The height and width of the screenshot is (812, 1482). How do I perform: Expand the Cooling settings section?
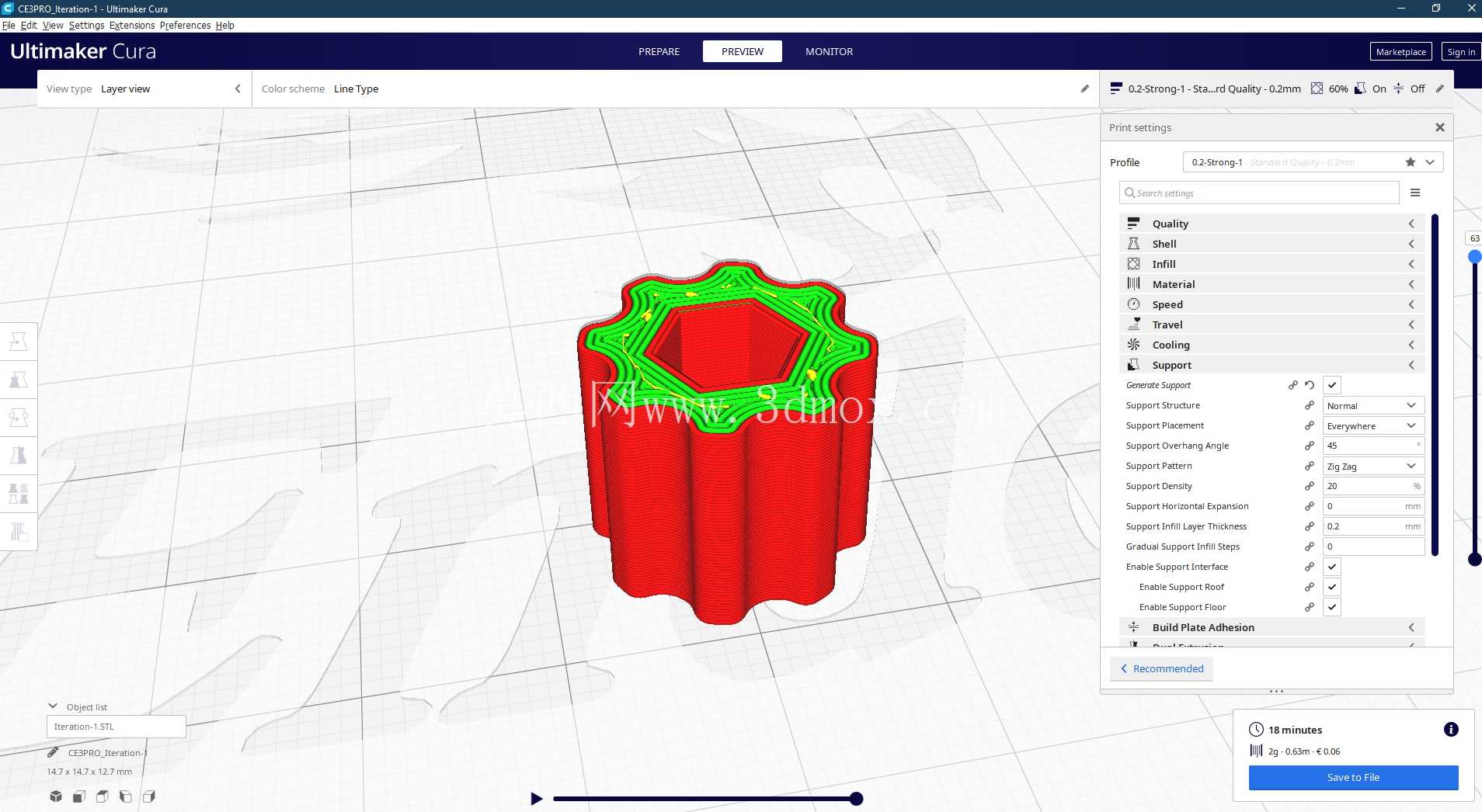click(x=1272, y=345)
